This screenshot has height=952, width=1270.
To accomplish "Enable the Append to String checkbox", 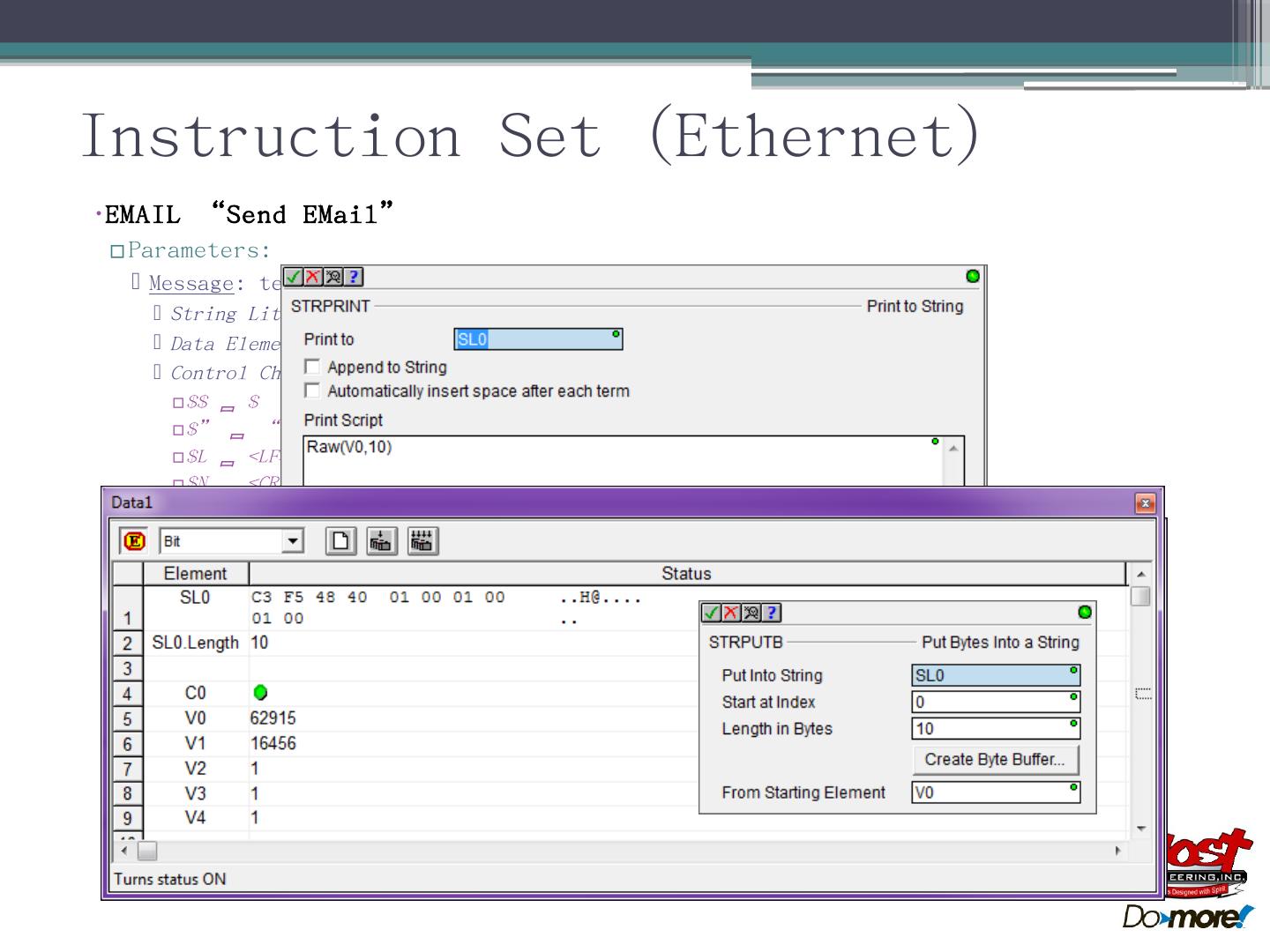I will click(311, 367).
